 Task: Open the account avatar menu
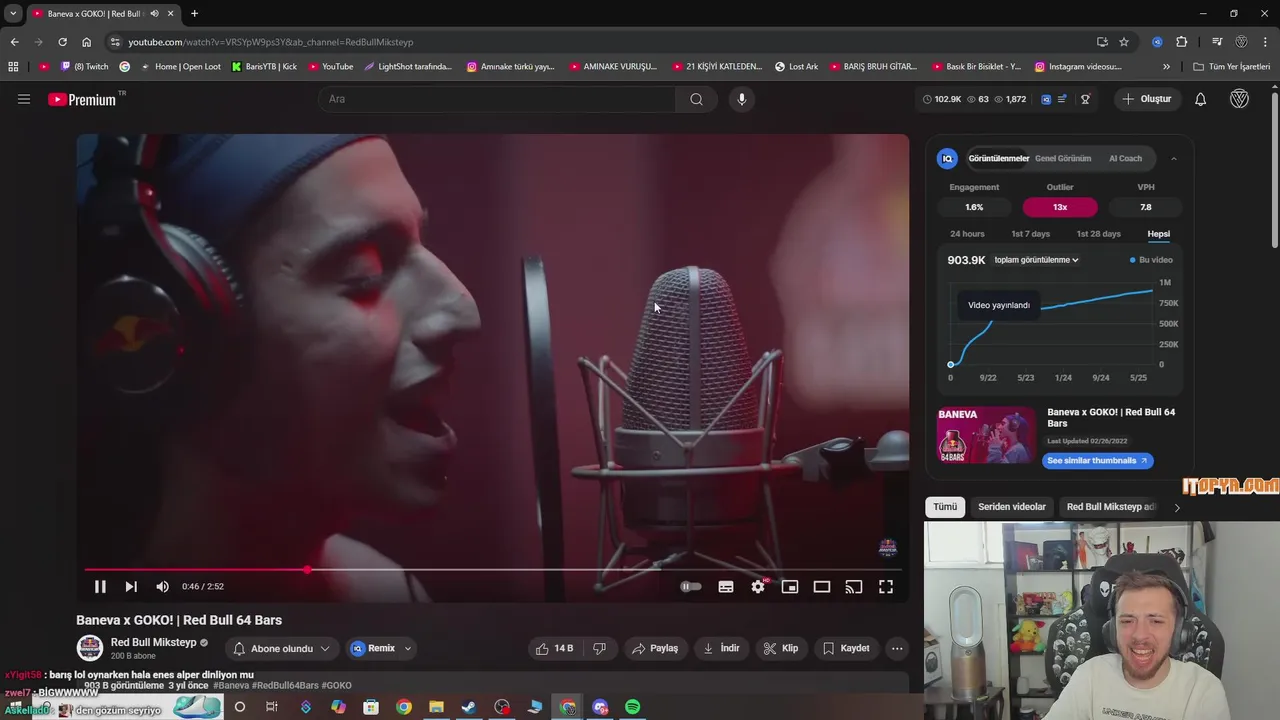pyautogui.click(x=1239, y=99)
